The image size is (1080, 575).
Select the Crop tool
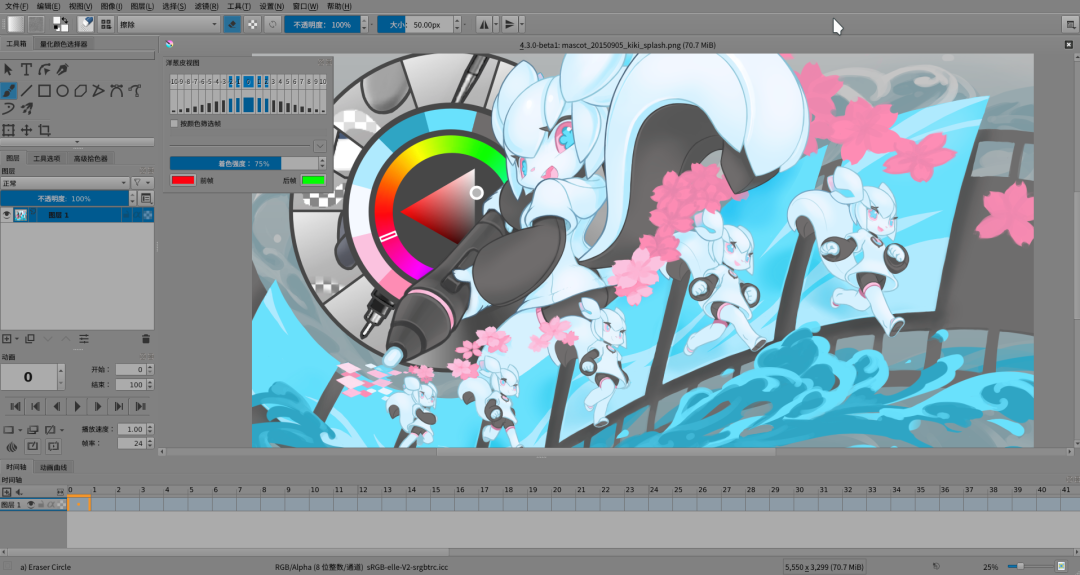(44, 129)
